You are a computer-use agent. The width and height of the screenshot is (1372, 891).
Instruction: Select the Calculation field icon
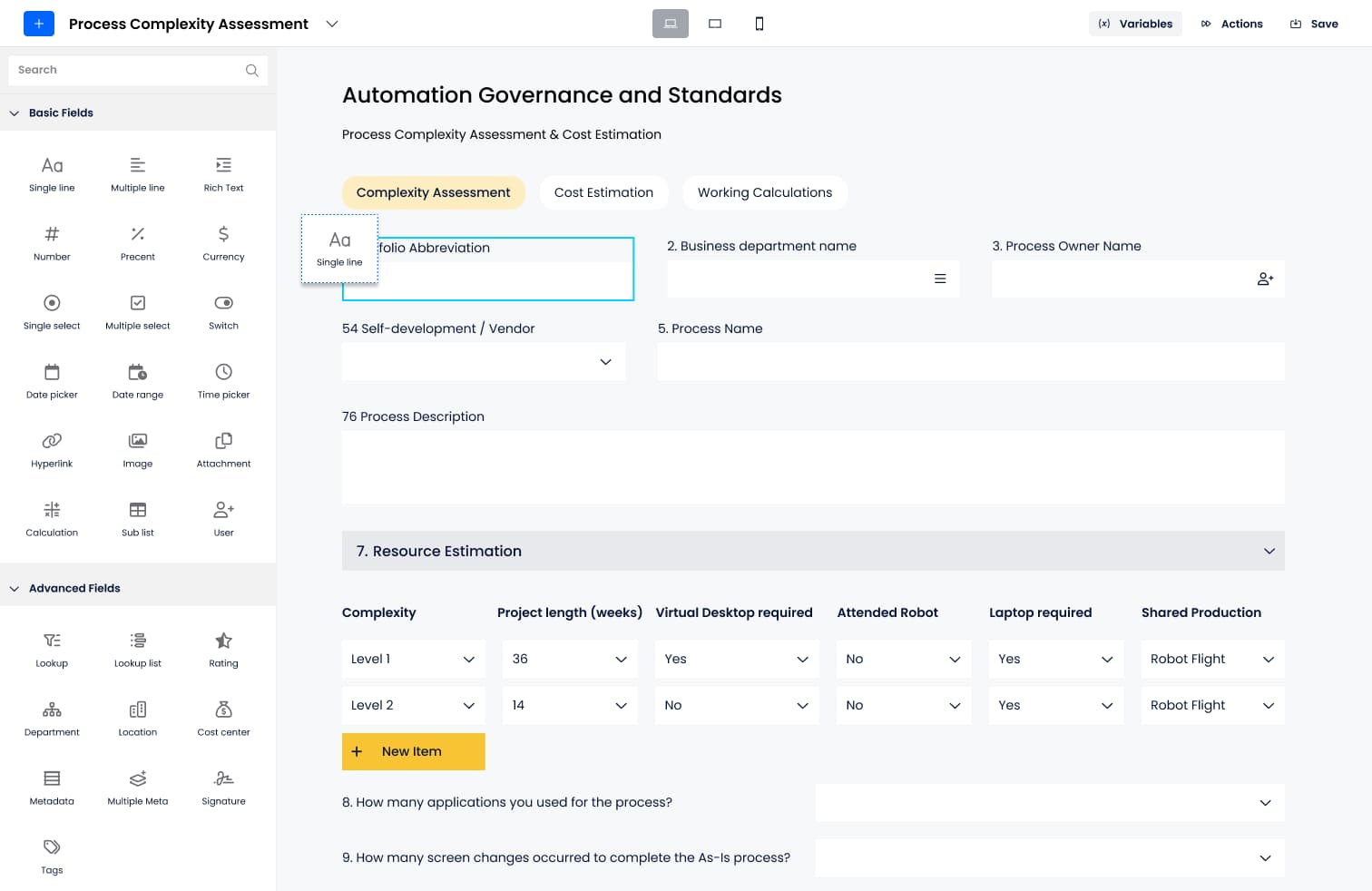52,510
